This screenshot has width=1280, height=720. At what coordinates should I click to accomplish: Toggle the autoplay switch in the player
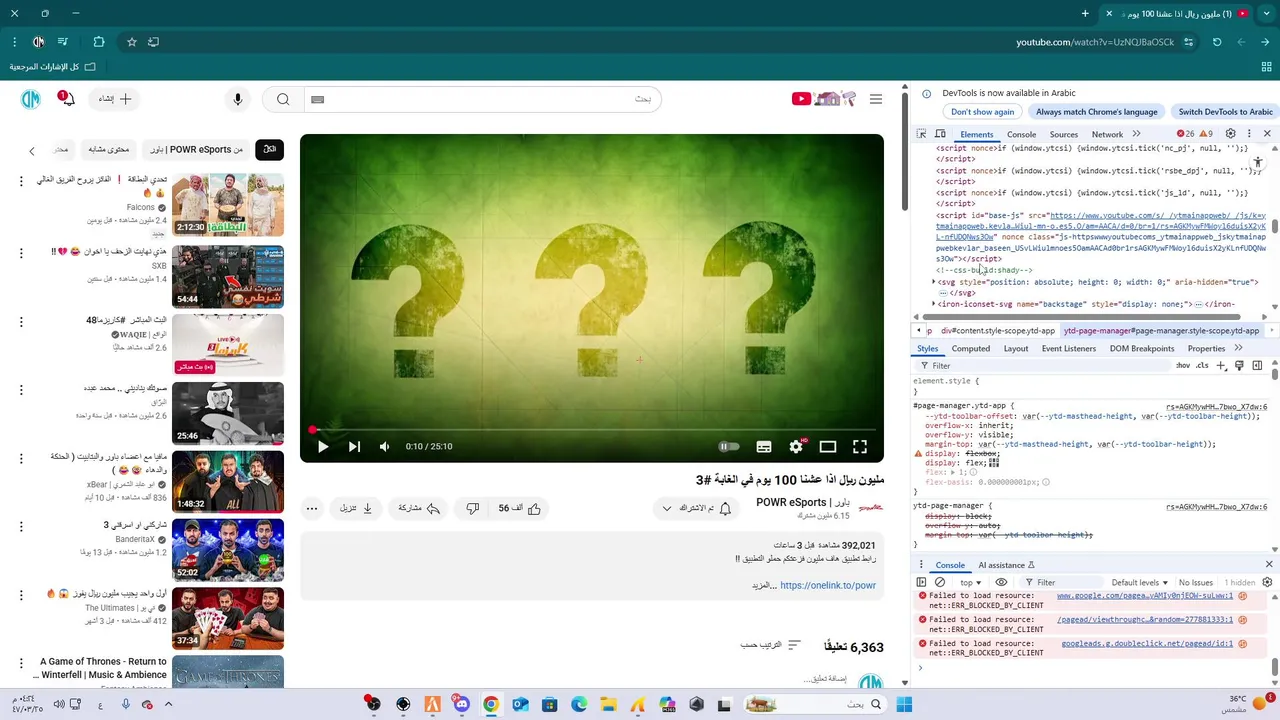[729, 447]
